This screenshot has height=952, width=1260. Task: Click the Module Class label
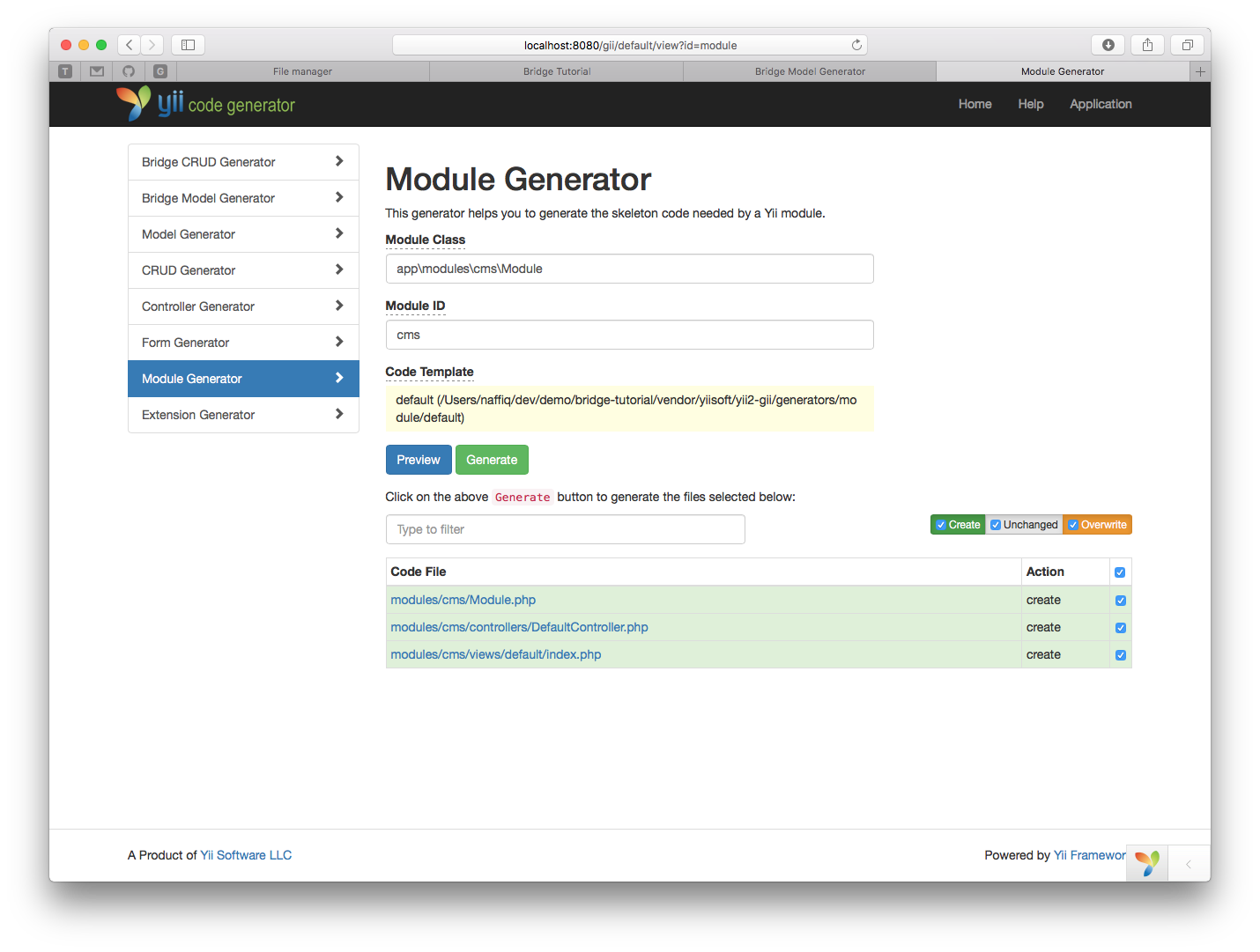point(426,240)
